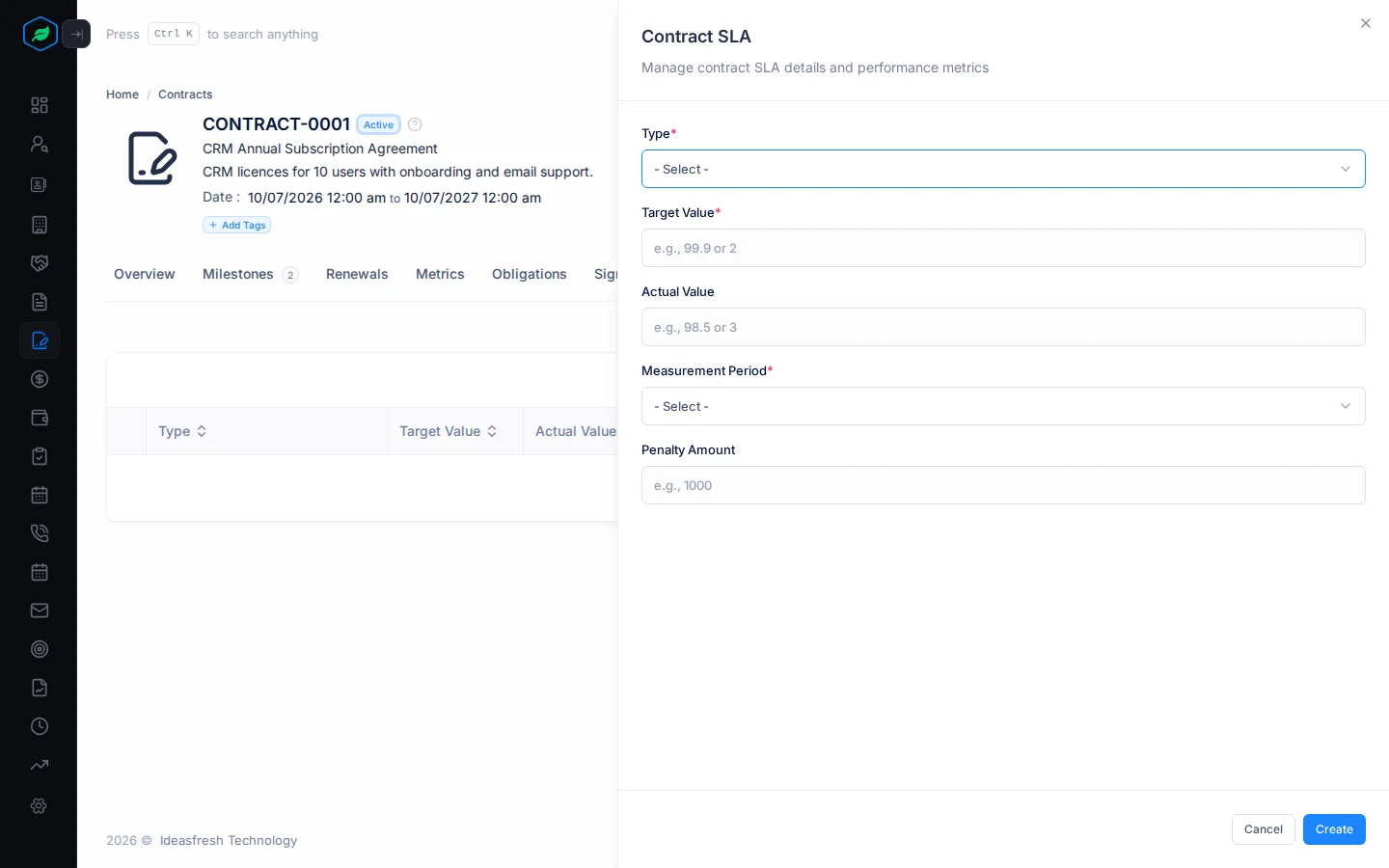The image size is (1389, 868).
Task: Switch to the Overview tab
Action: click(x=145, y=274)
